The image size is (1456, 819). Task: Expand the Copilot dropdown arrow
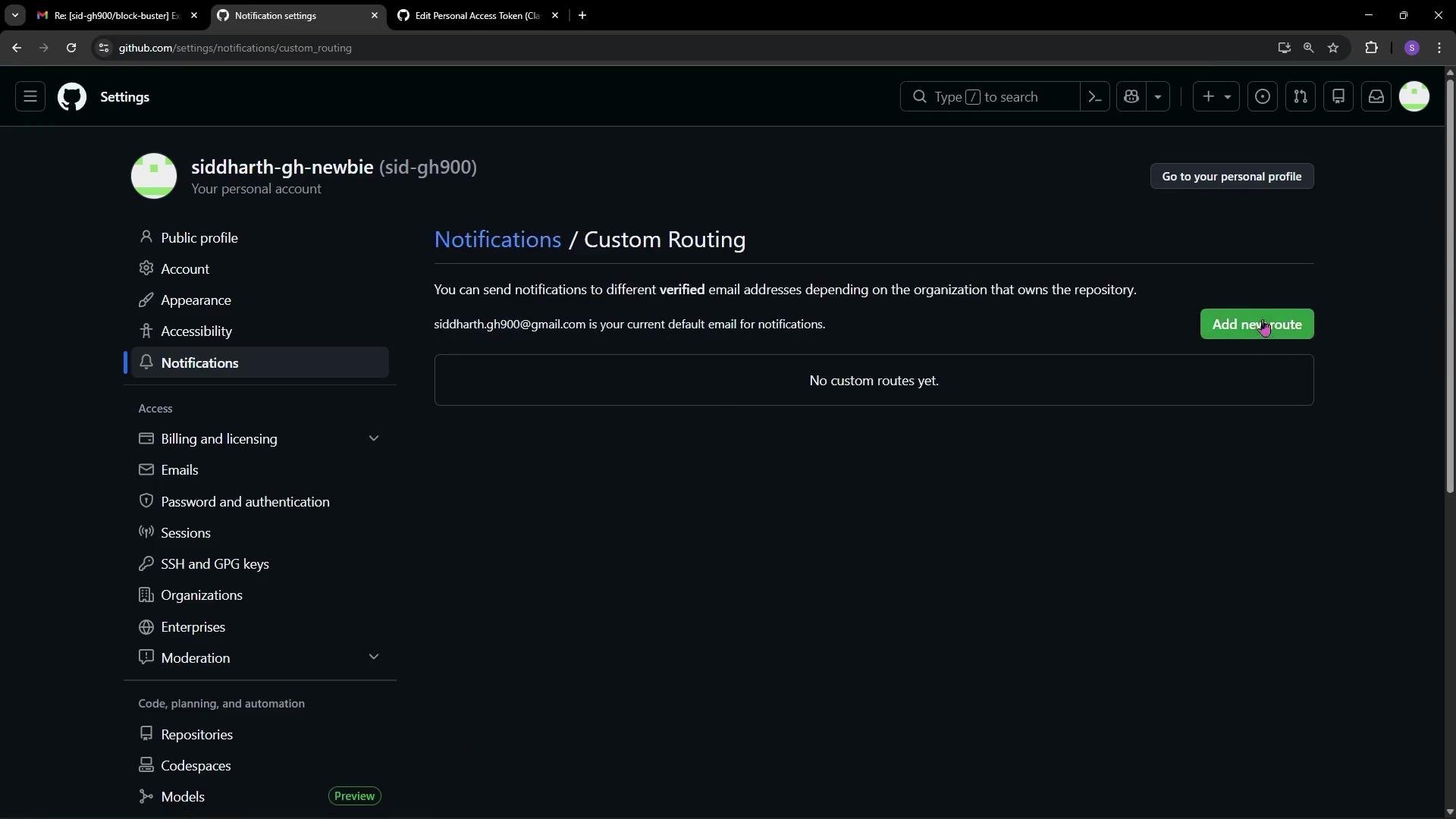coord(1158,97)
